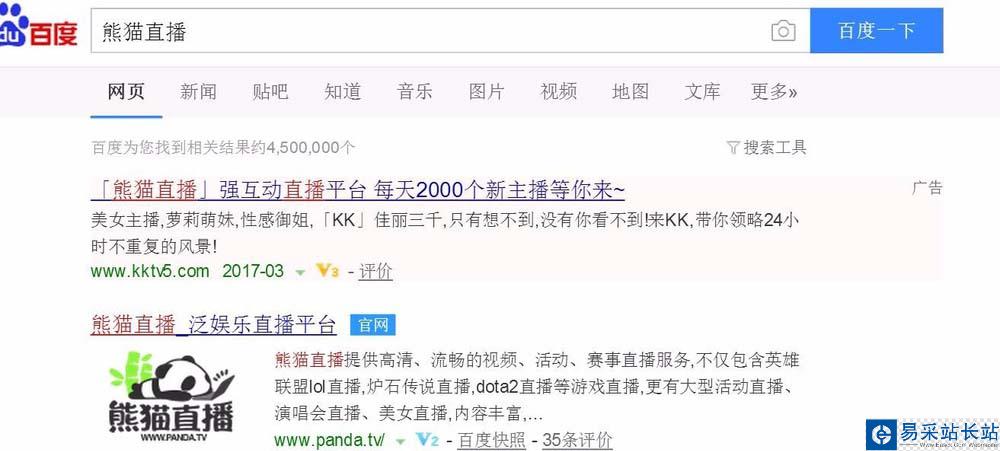Click the funnel icon beside 搜索工具
This screenshot has width=1000, height=451.
point(733,148)
